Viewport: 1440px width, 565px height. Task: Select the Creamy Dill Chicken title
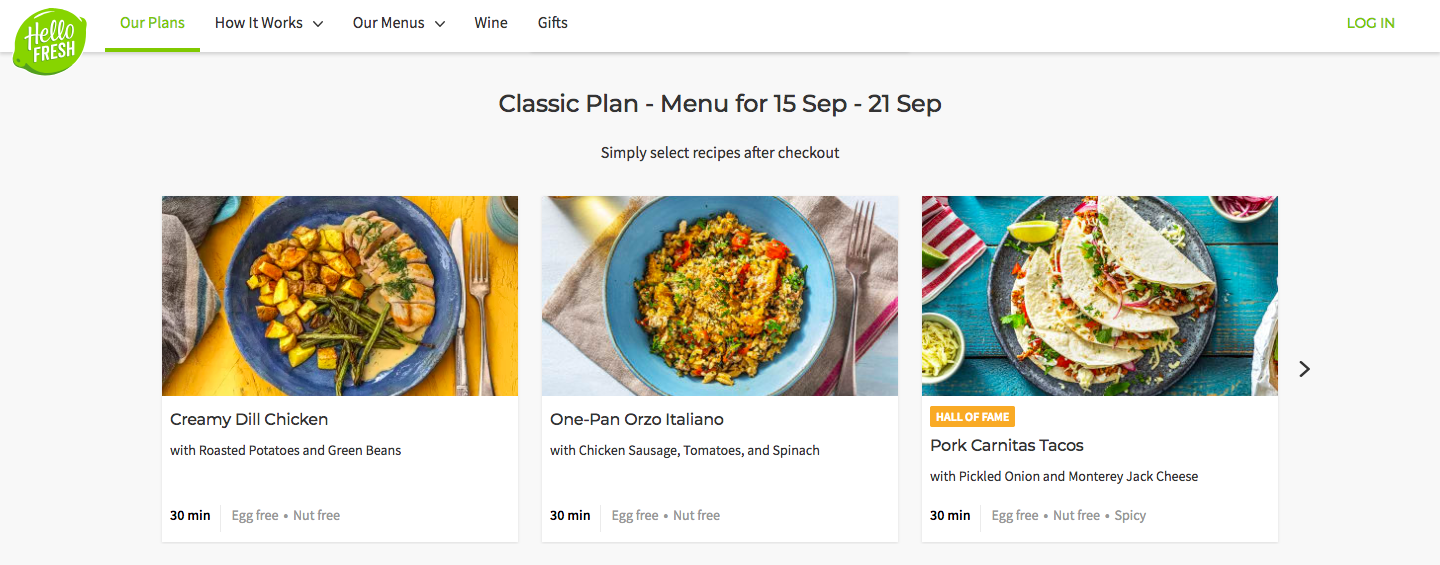tap(249, 420)
